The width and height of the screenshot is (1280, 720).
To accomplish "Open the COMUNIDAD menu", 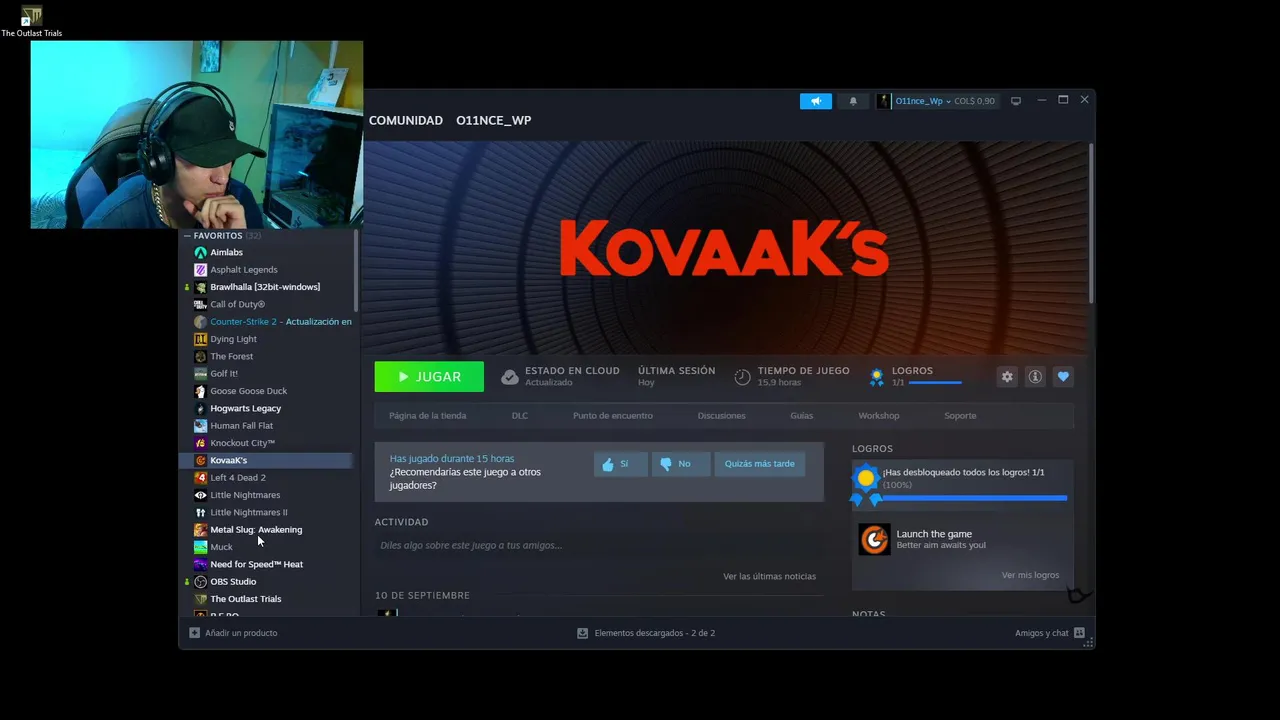I will point(406,120).
